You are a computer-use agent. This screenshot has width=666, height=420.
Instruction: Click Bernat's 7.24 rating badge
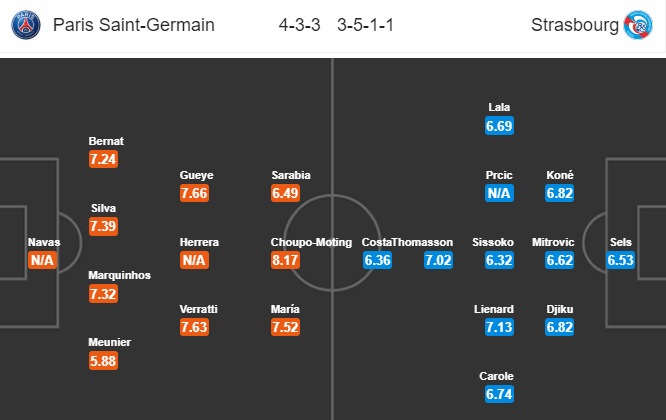[103, 159]
